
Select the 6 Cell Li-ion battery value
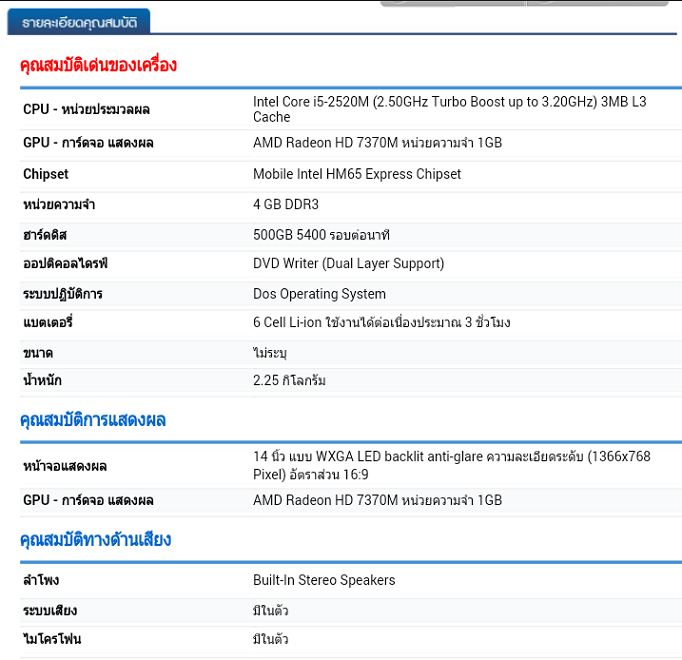[381, 322]
